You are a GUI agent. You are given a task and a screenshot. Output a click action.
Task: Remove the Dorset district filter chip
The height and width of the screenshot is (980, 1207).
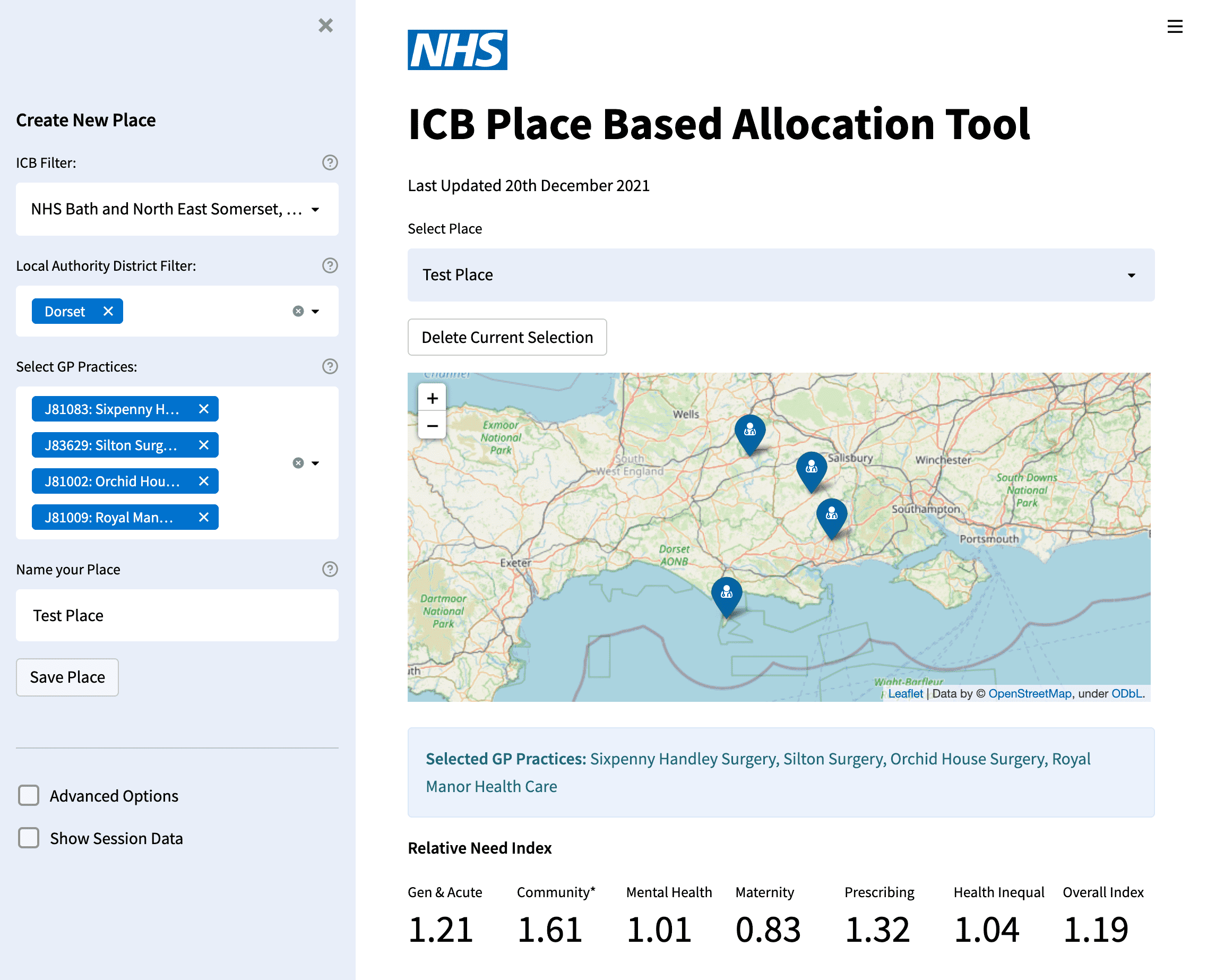coord(108,311)
